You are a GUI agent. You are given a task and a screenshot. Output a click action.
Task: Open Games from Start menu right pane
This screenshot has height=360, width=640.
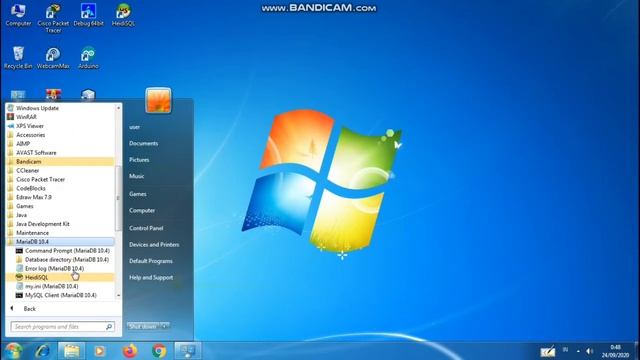(138, 194)
